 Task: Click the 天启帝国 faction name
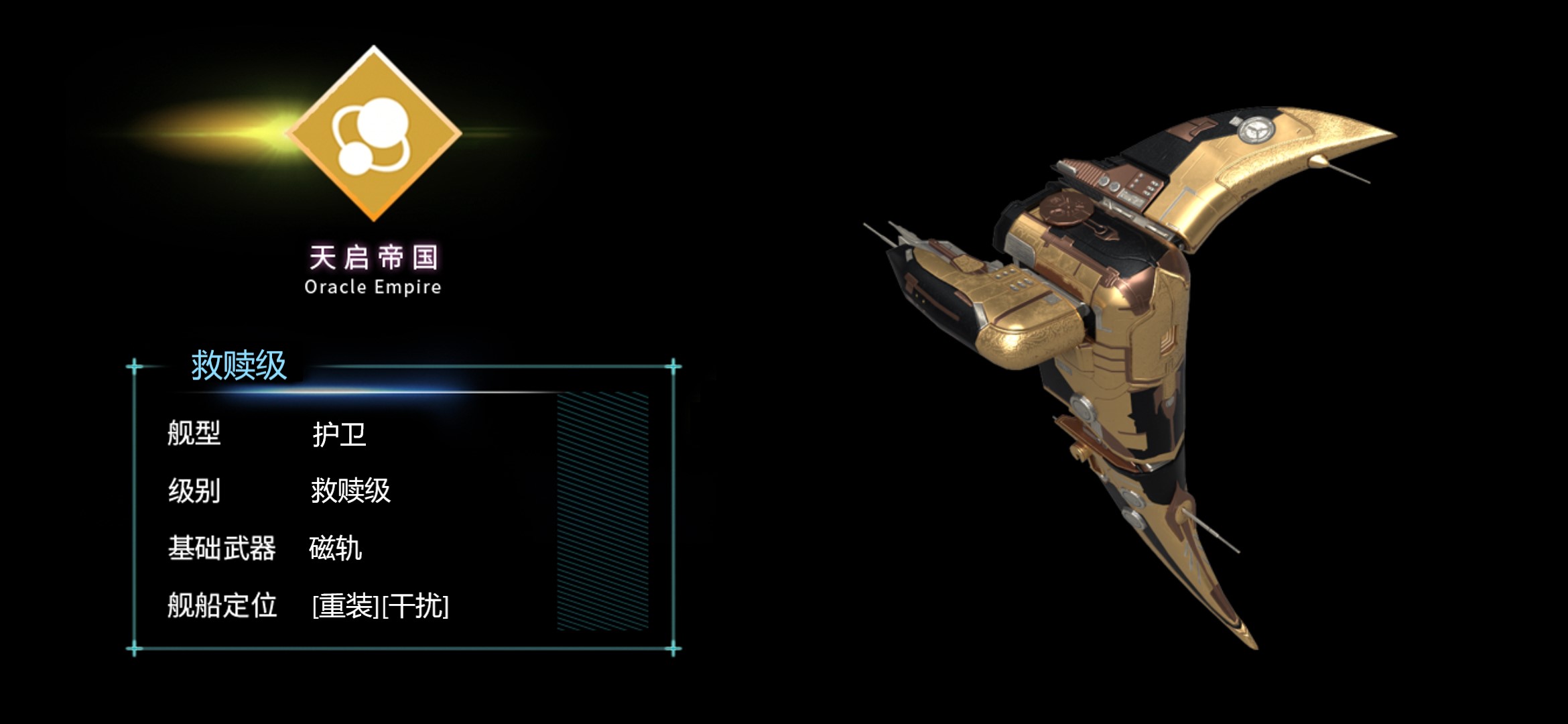click(373, 257)
